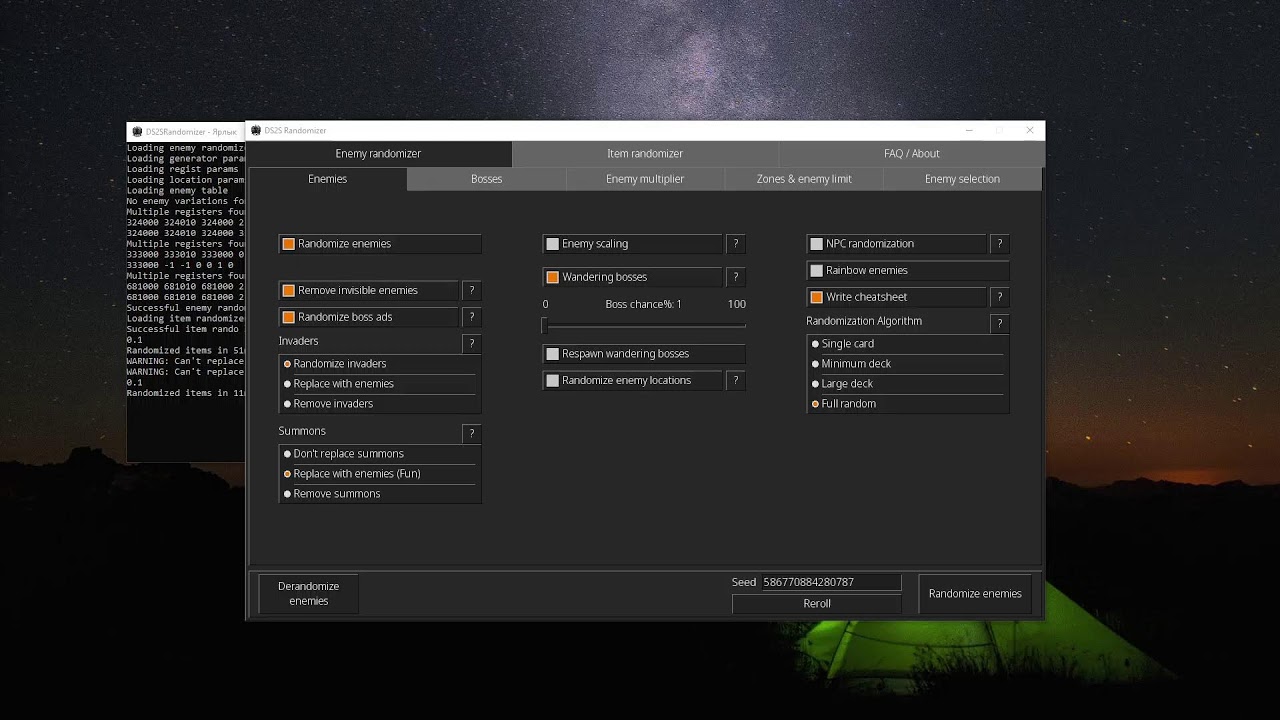1280x720 pixels.
Task: Toggle the Write cheatsheet checkbox
Action: click(816, 297)
